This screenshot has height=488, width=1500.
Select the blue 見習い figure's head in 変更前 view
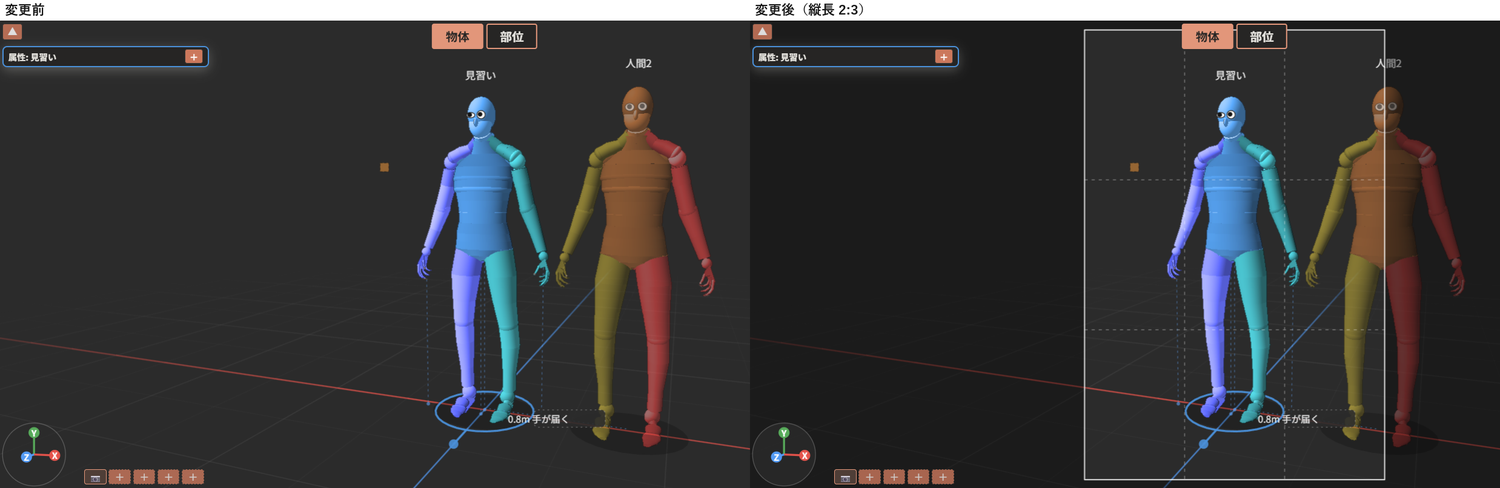pos(481,115)
